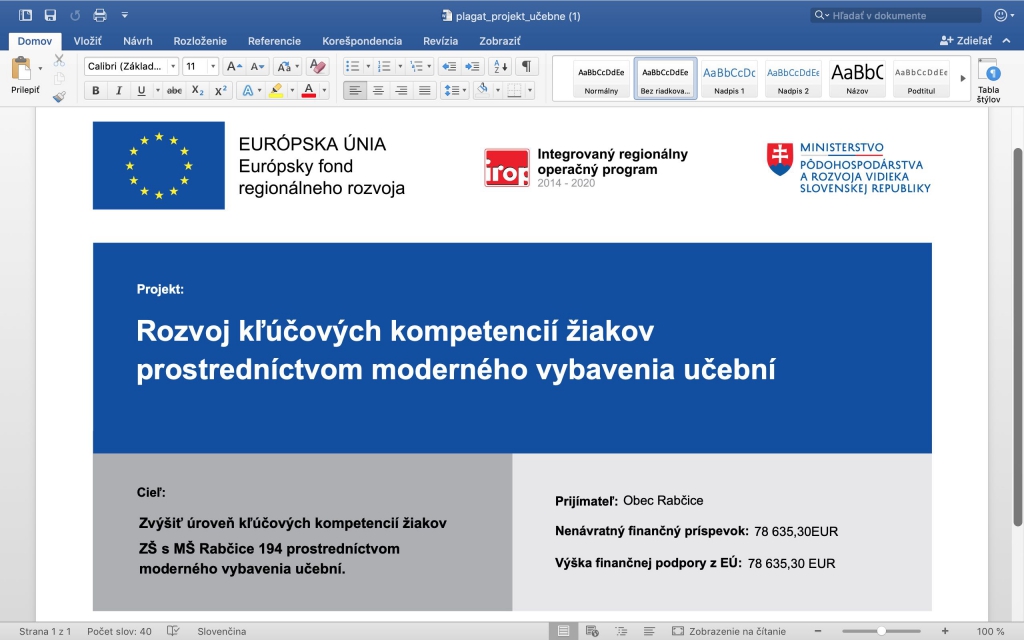
Task: Increase font size with the larger A icon
Action: (234, 67)
